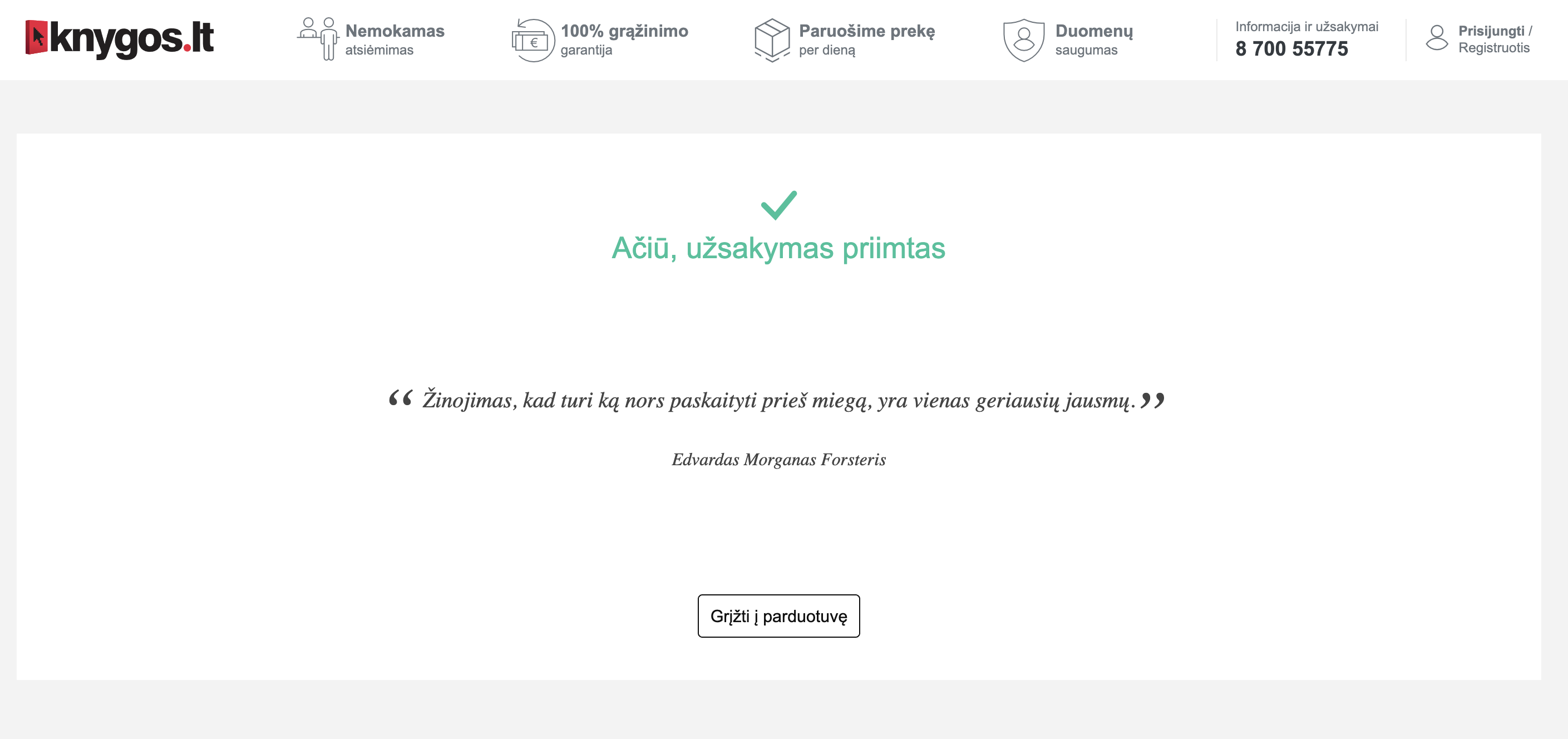Select the Duomenų saugumas label
This screenshot has height=739, width=1568.
coord(1094,40)
